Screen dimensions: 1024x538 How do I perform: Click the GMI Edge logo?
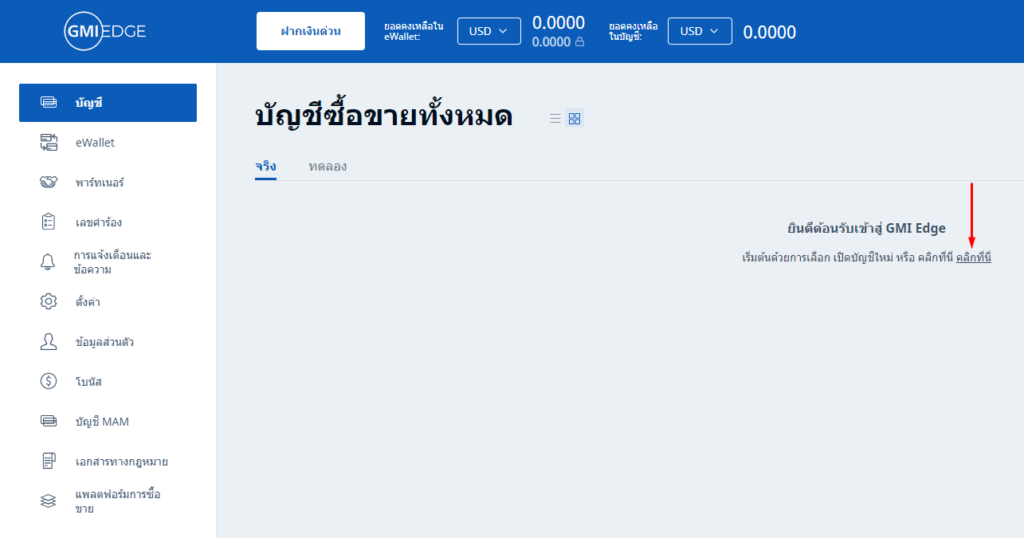[x=105, y=31]
